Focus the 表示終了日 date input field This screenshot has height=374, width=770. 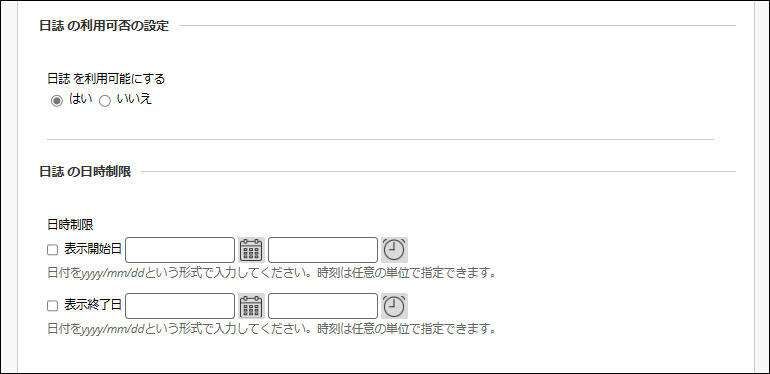pyautogui.click(x=180, y=306)
